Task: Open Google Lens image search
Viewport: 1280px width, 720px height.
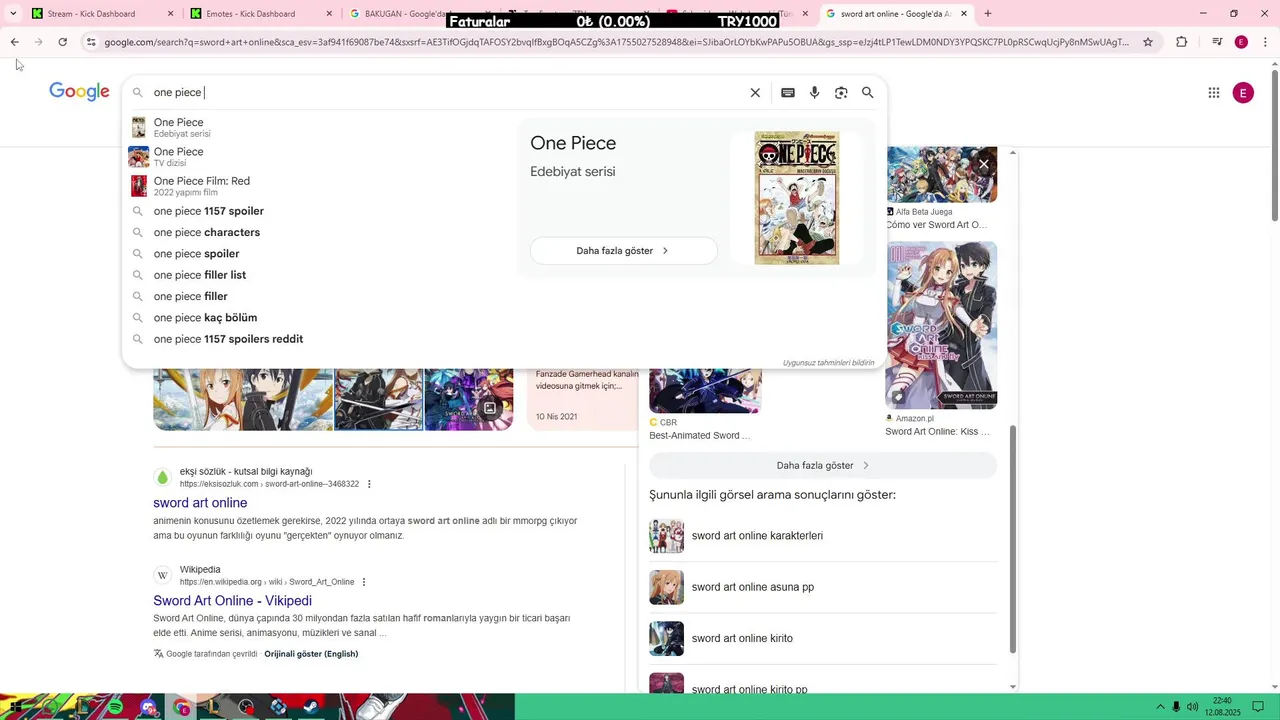Action: (841, 92)
